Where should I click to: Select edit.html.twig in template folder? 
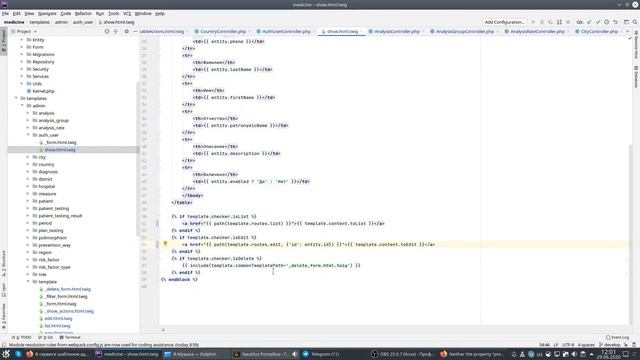point(58,318)
